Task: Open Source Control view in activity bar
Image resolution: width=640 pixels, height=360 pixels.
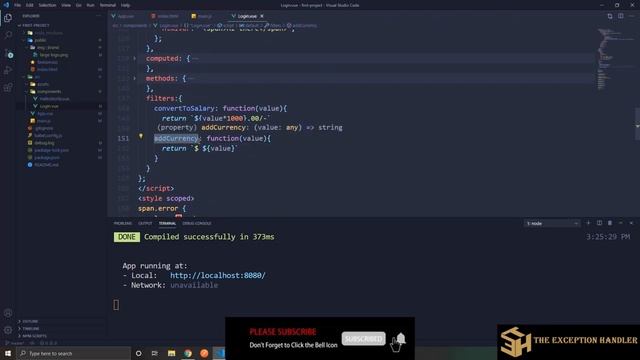Action: [x=8, y=53]
